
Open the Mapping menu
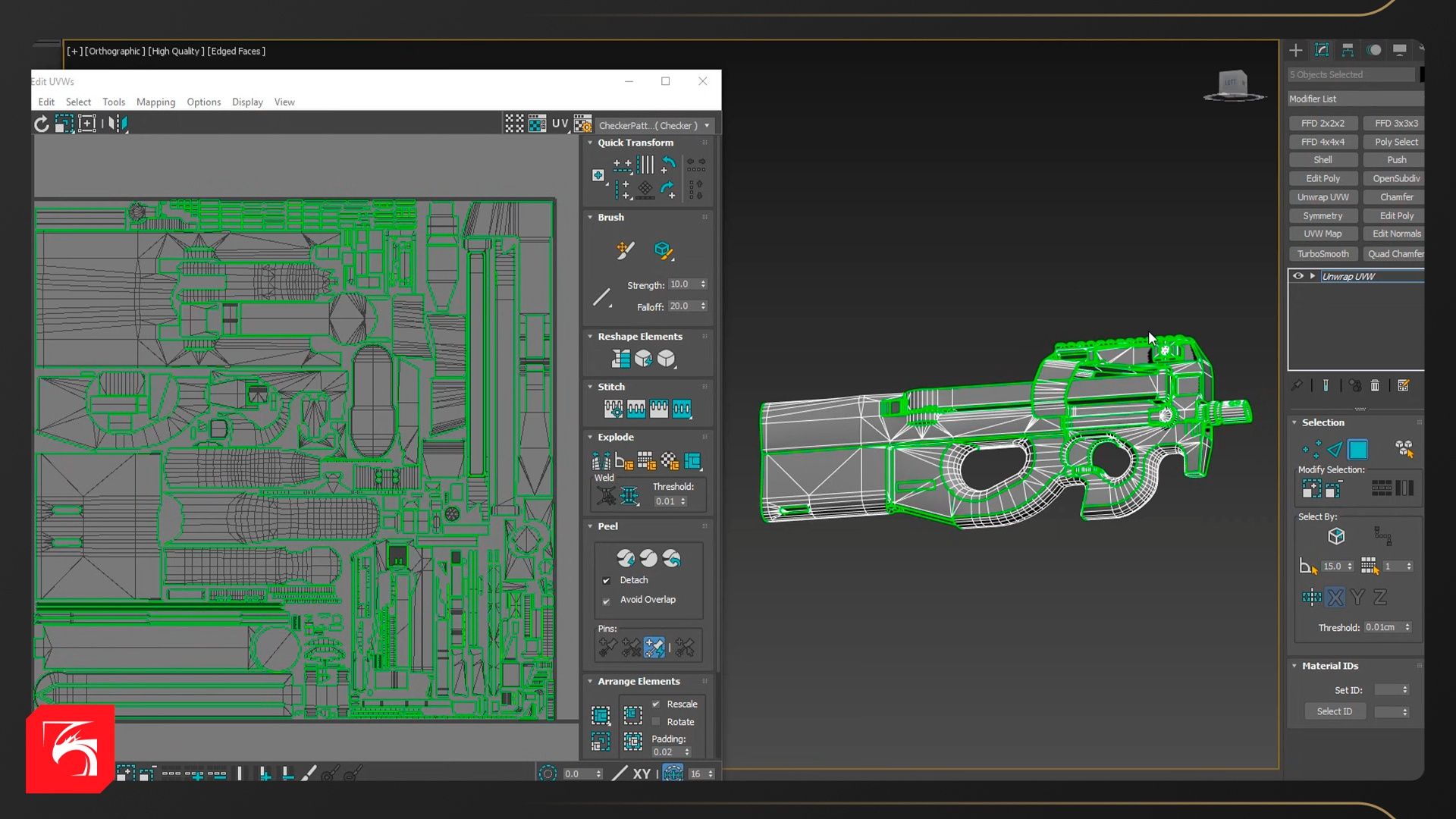[155, 102]
